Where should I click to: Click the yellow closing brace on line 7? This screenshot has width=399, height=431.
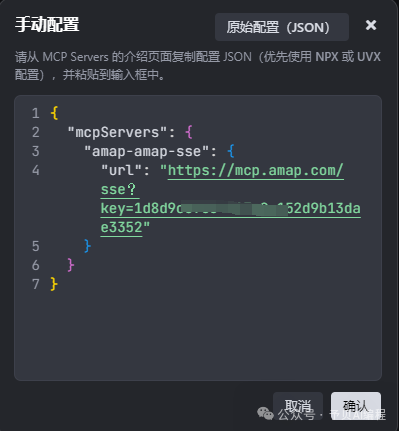coord(54,284)
